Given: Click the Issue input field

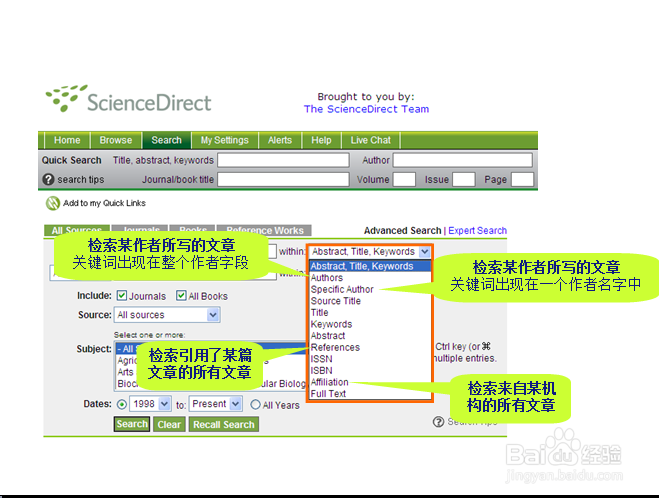Looking at the screenshot, I should click(464, 179).
